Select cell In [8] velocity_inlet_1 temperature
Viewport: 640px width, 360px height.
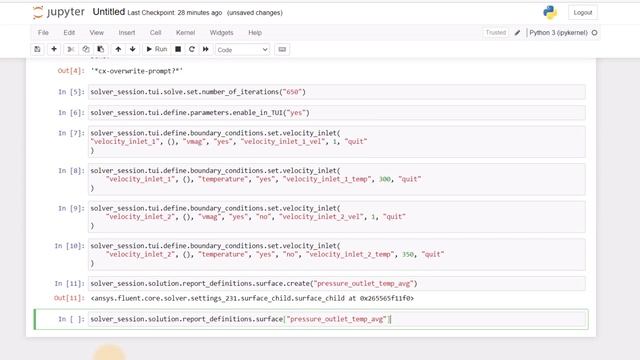337,179
